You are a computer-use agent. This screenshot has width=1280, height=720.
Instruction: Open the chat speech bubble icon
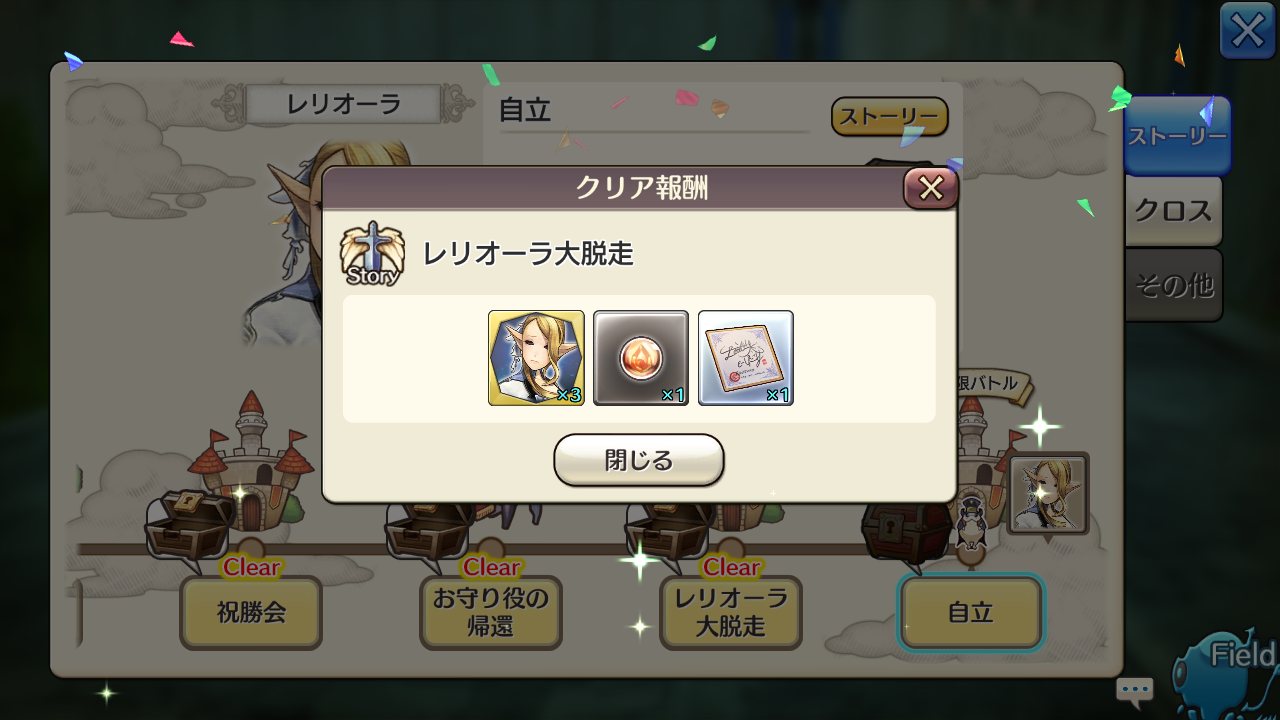[1135, 690]
